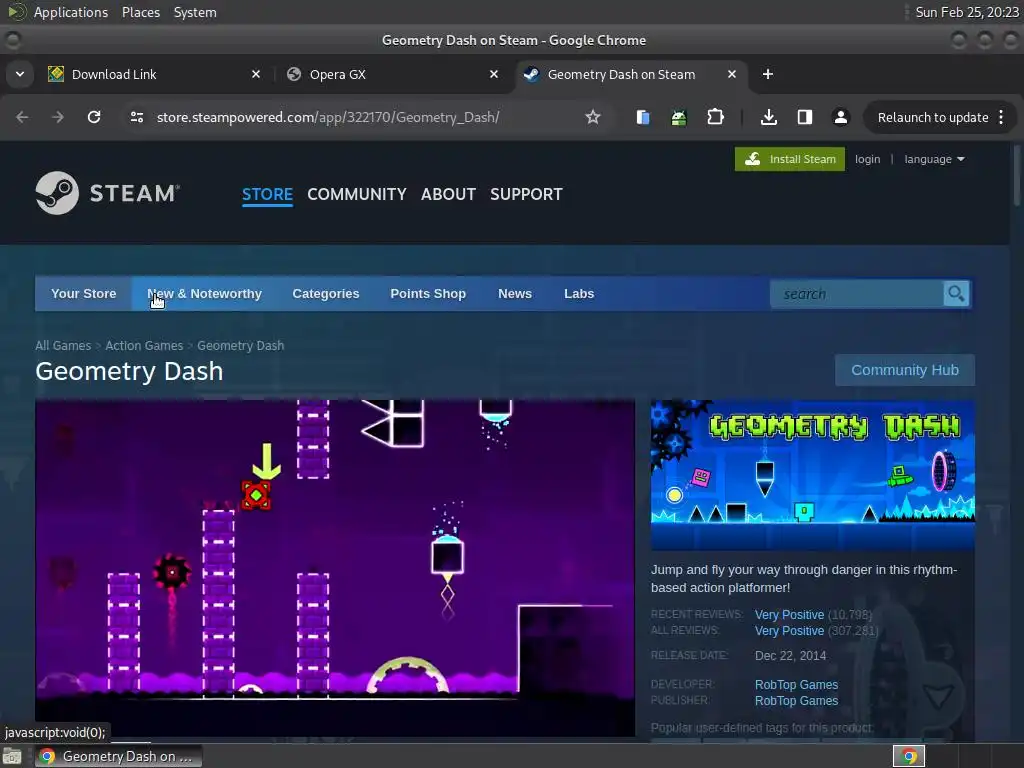The height and width of the screenshot is (768, 1024).
Task: Open the News link
Action: (515, 294)
